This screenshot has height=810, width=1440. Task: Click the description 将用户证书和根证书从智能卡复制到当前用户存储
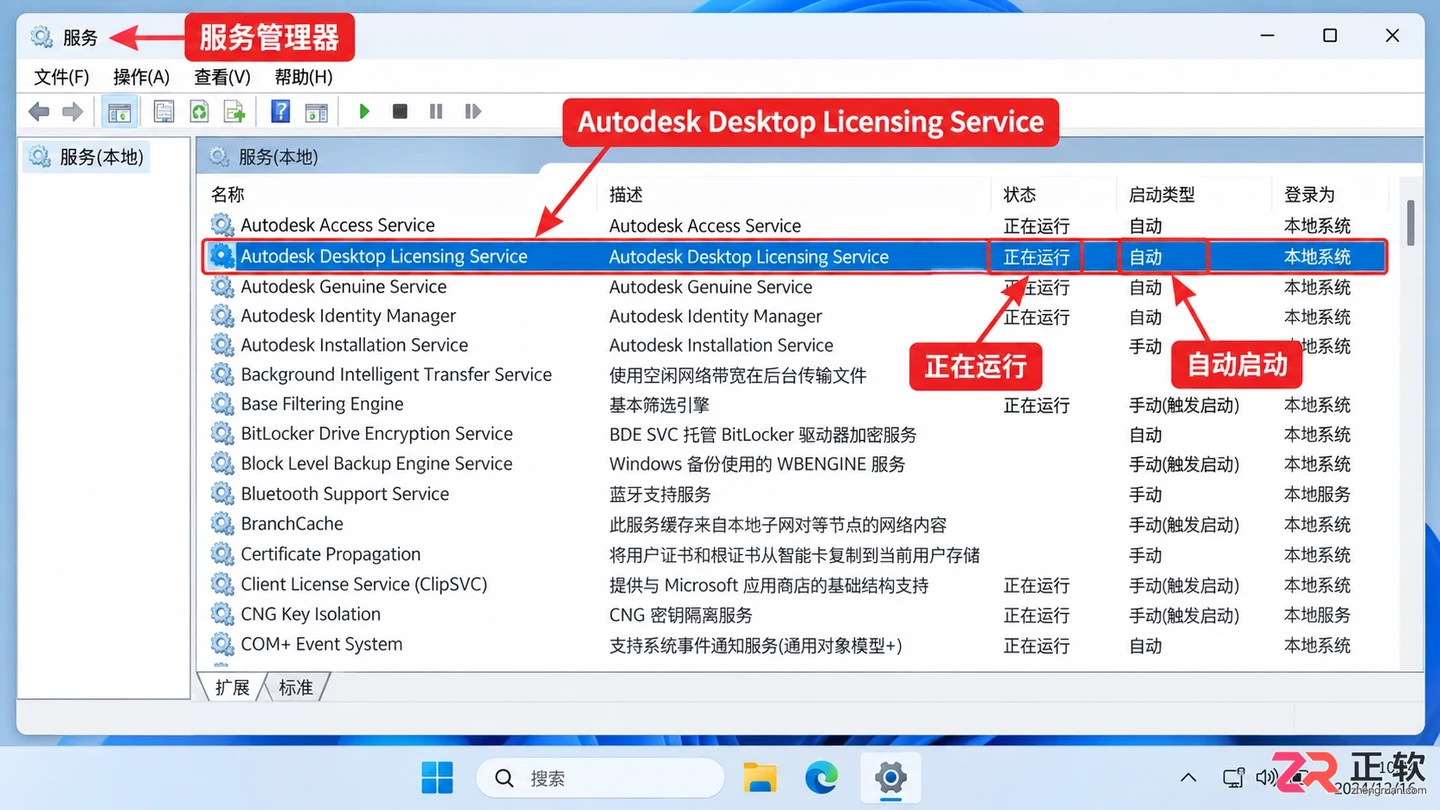click(x=794, y=555)
